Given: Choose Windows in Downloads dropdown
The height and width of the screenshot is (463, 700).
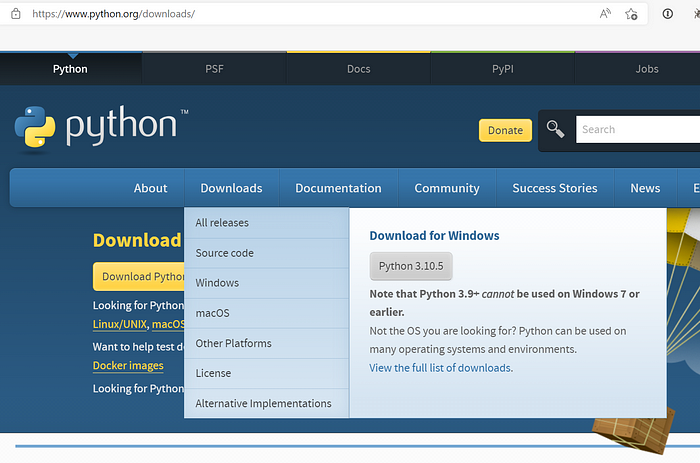Looking at the screenshot, I should tap(267, 283).
